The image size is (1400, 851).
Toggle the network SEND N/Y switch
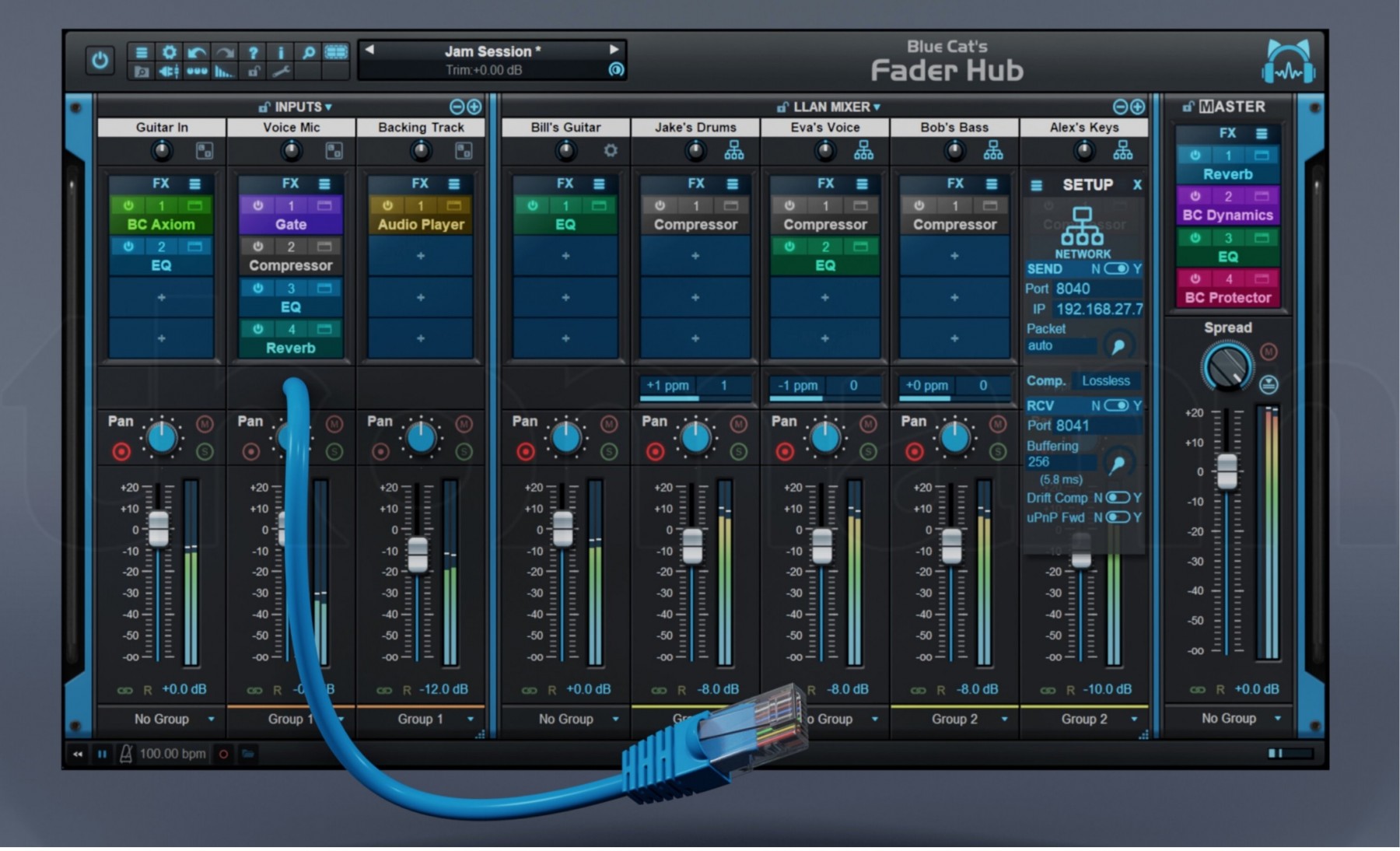tap(1117, 268)
